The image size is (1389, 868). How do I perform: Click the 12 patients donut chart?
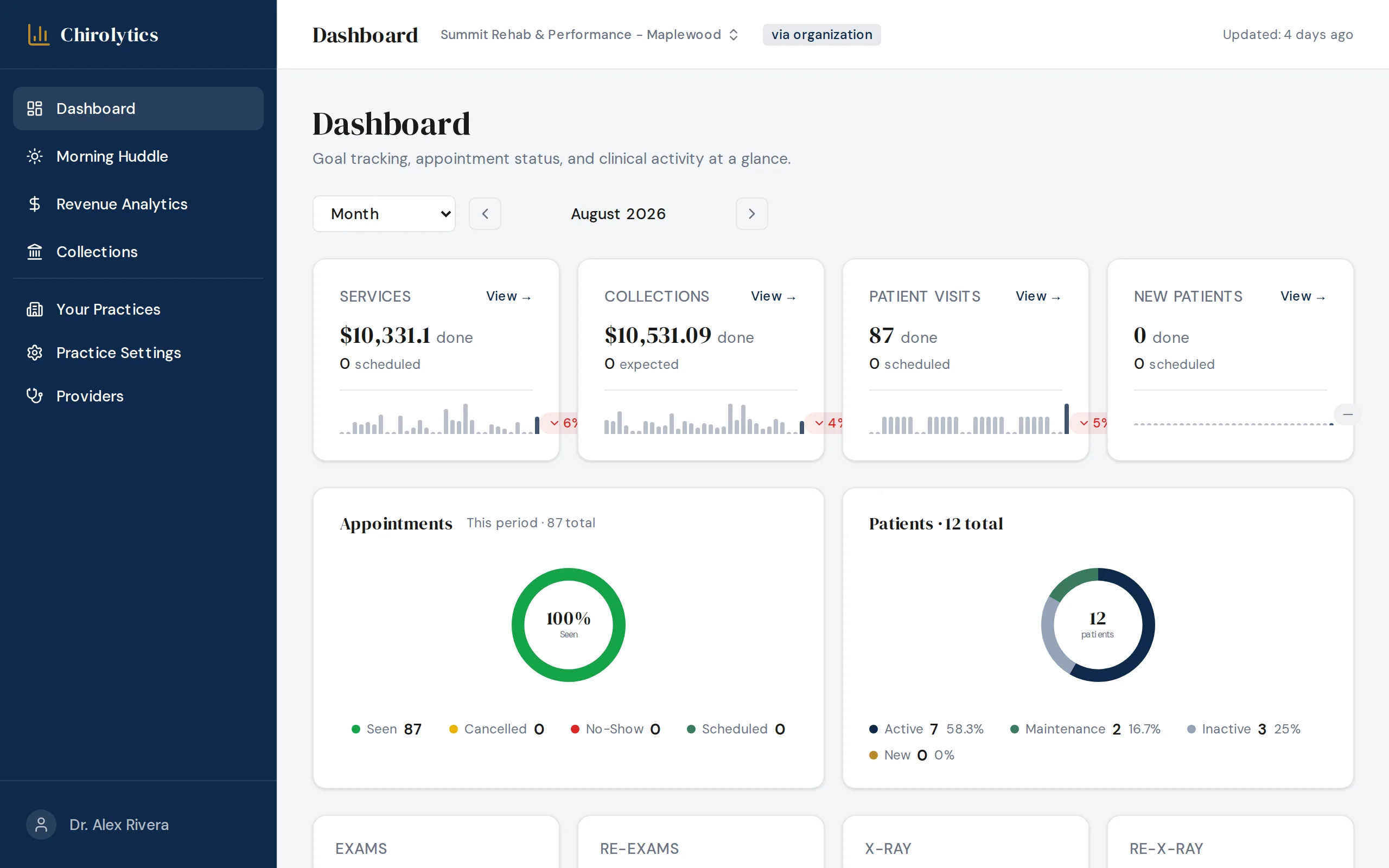pyautogui.click(x=1098, y=624)
